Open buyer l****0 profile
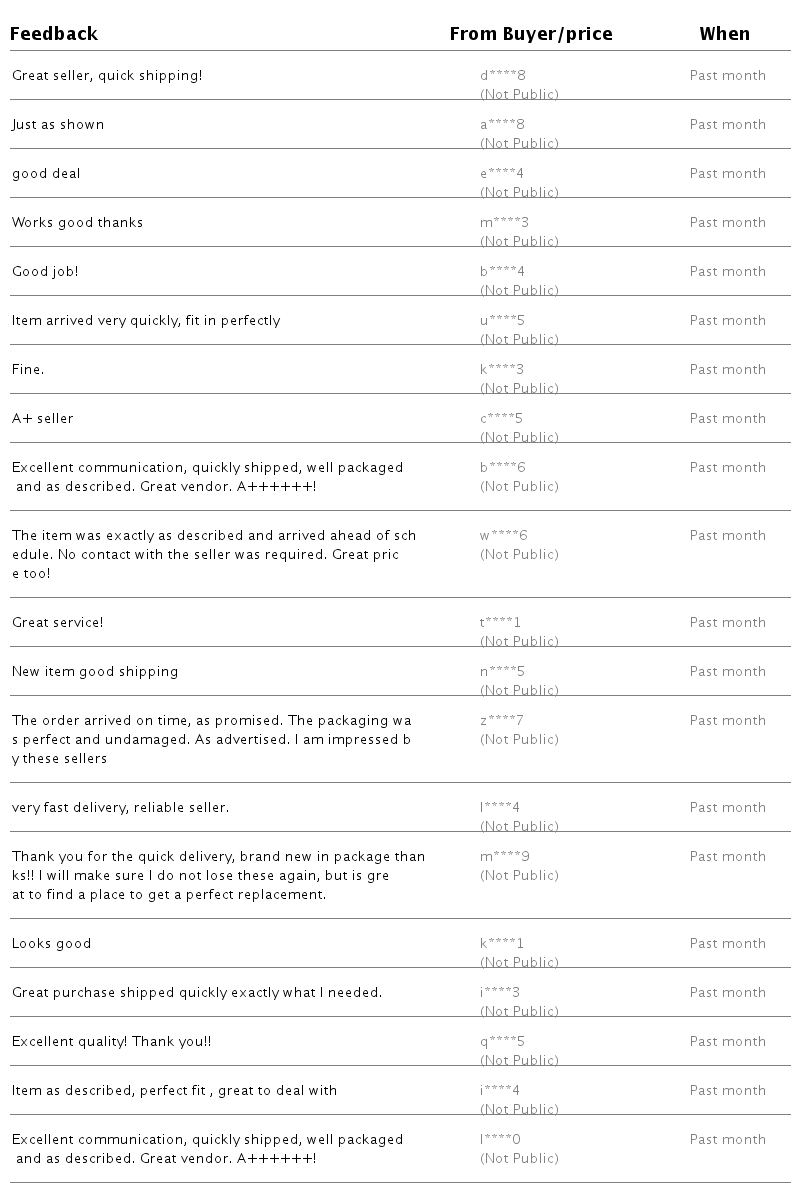This screenshot has height=1183, width=800. coord(500,1140)
